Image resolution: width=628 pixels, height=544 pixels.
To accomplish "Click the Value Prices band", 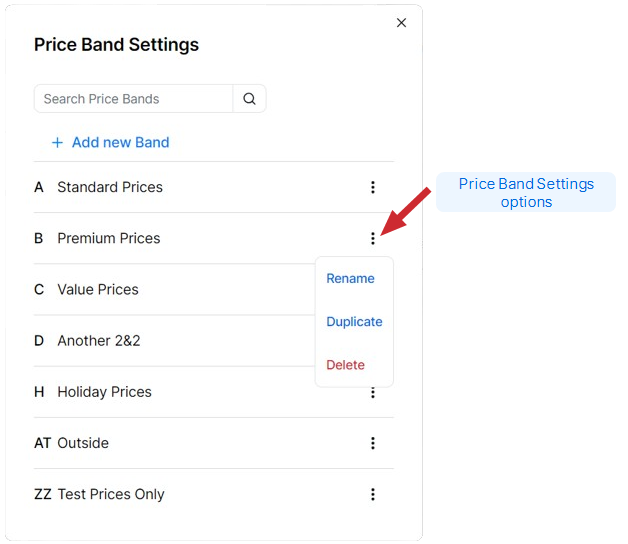I will pyautogui.click(x=98, y=289).
